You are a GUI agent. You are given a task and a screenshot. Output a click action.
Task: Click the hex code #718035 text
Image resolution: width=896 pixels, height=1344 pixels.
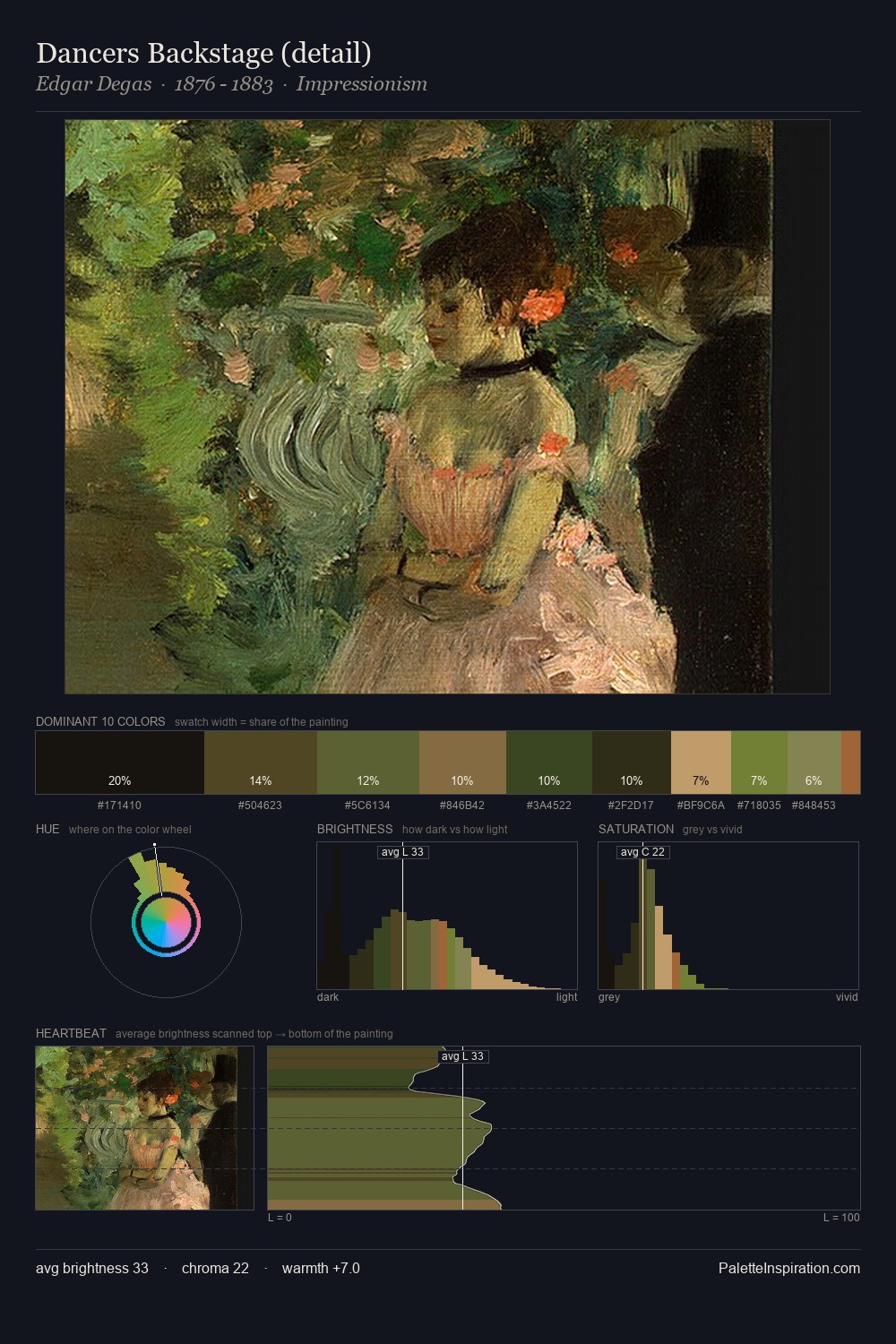pyautogui.click(x=759, y=806)
